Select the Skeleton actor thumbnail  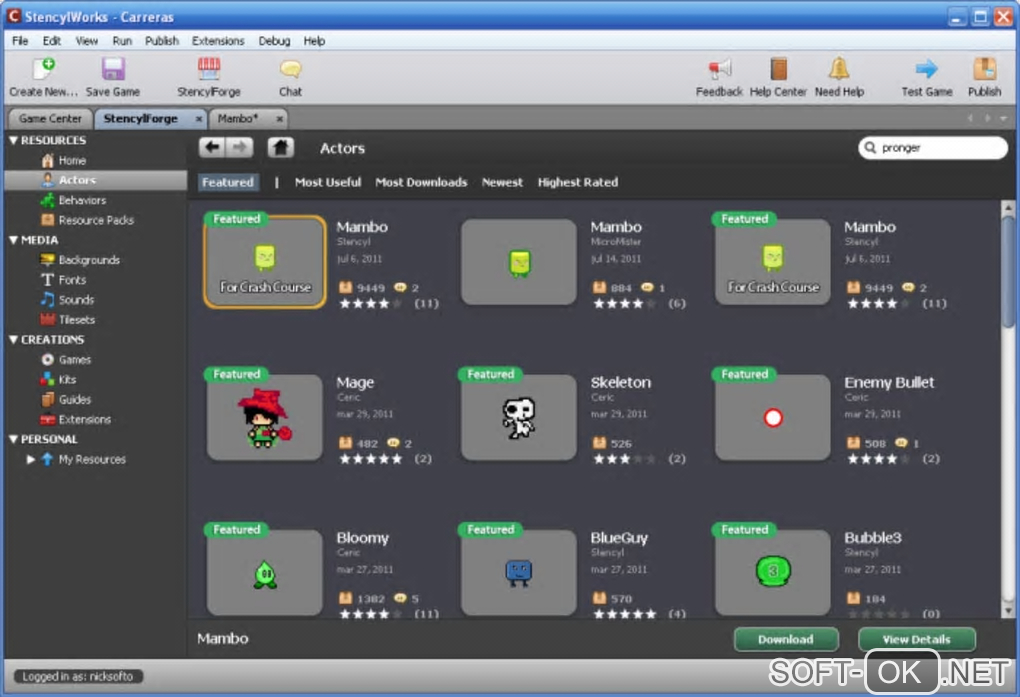pos(518,417)
